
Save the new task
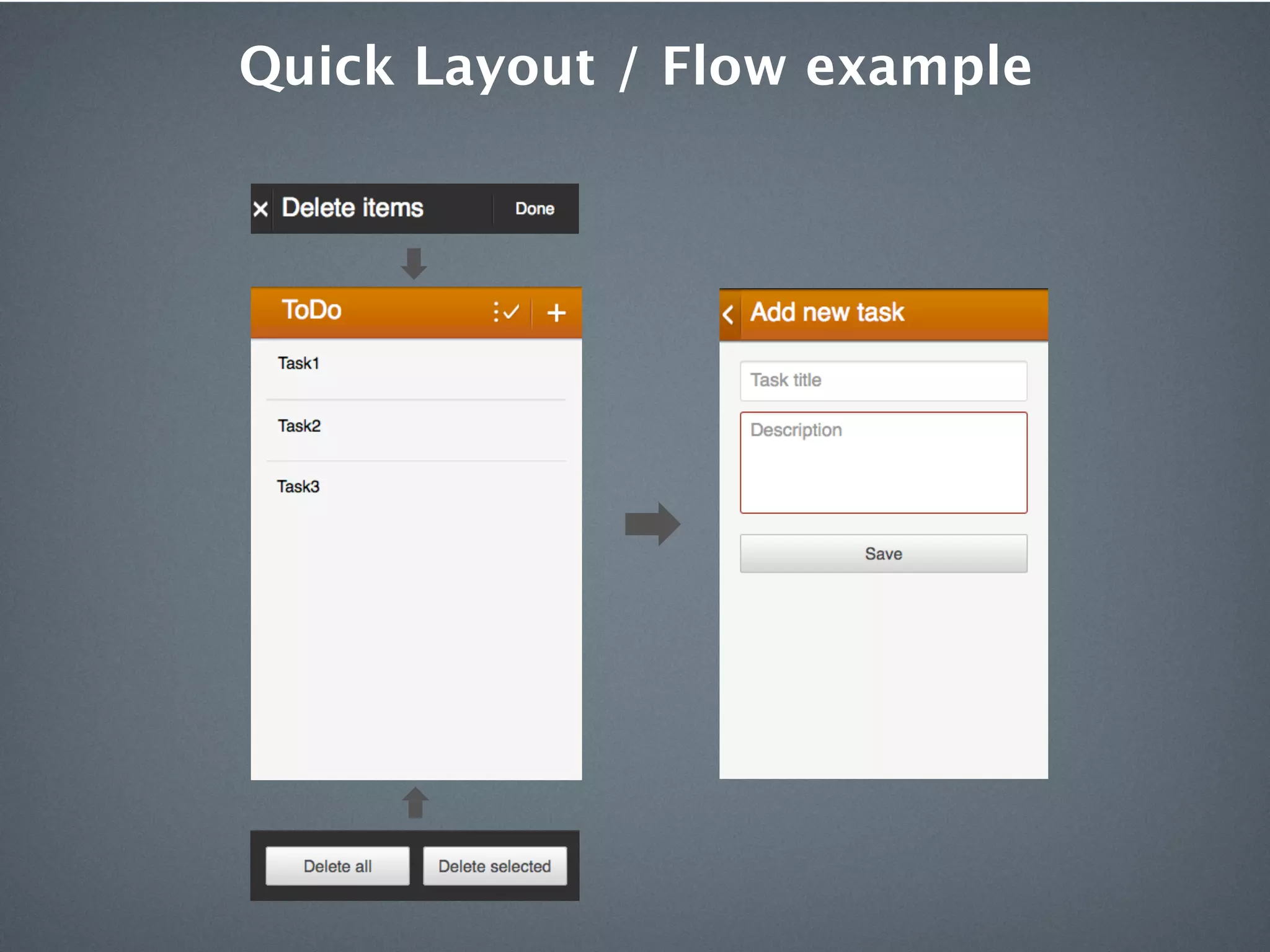pyautogui.click(x=883, y=553)
